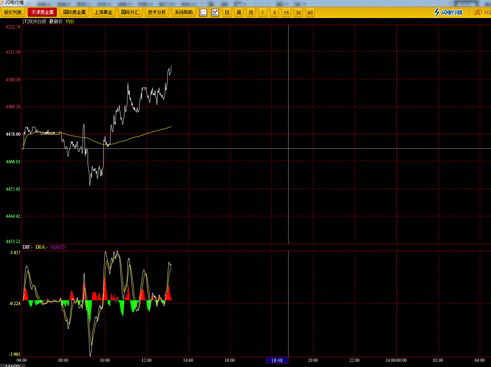Select the 5 minute period button

(274, 13)
